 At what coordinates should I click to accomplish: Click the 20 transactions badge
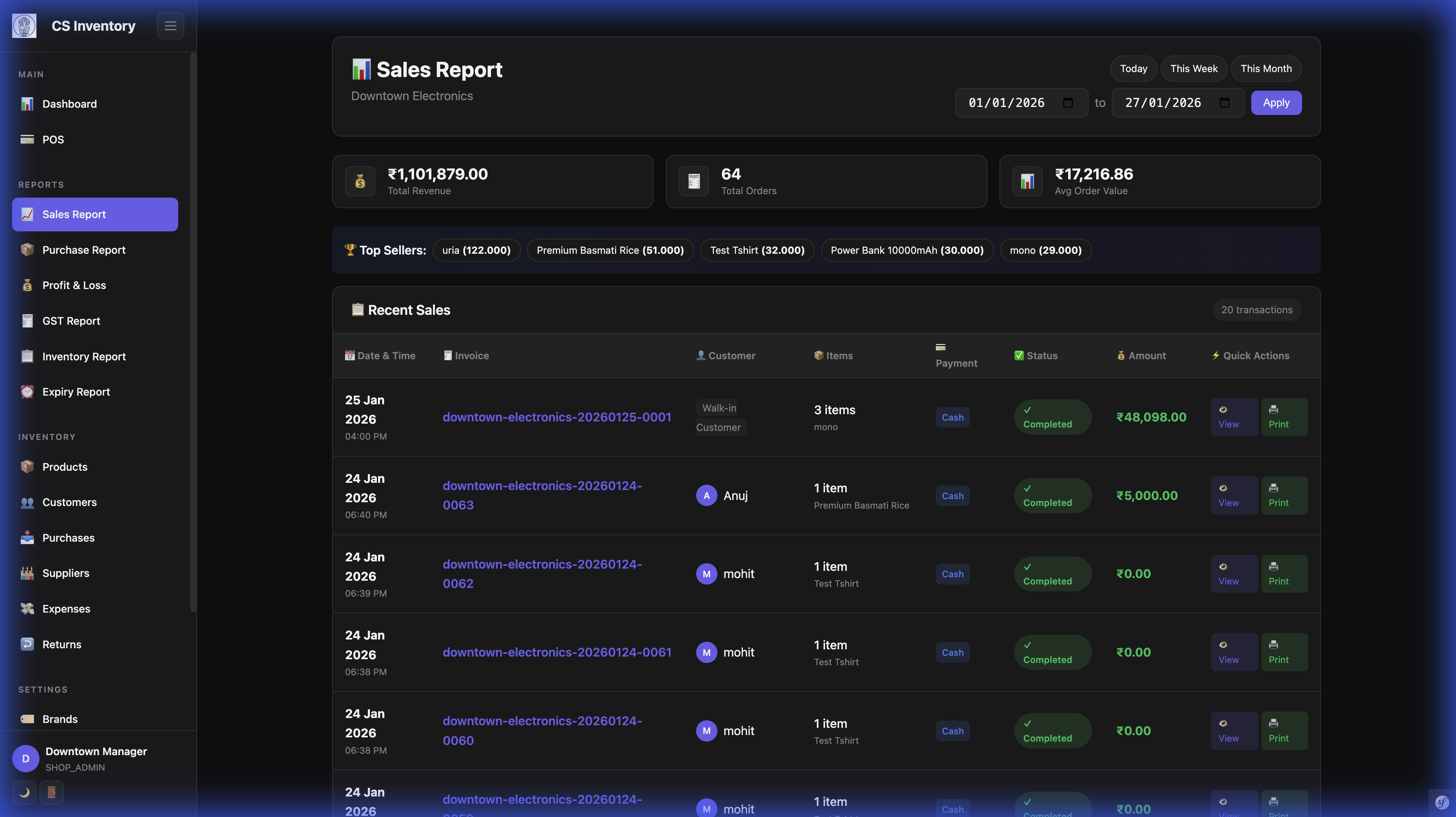1257,310
